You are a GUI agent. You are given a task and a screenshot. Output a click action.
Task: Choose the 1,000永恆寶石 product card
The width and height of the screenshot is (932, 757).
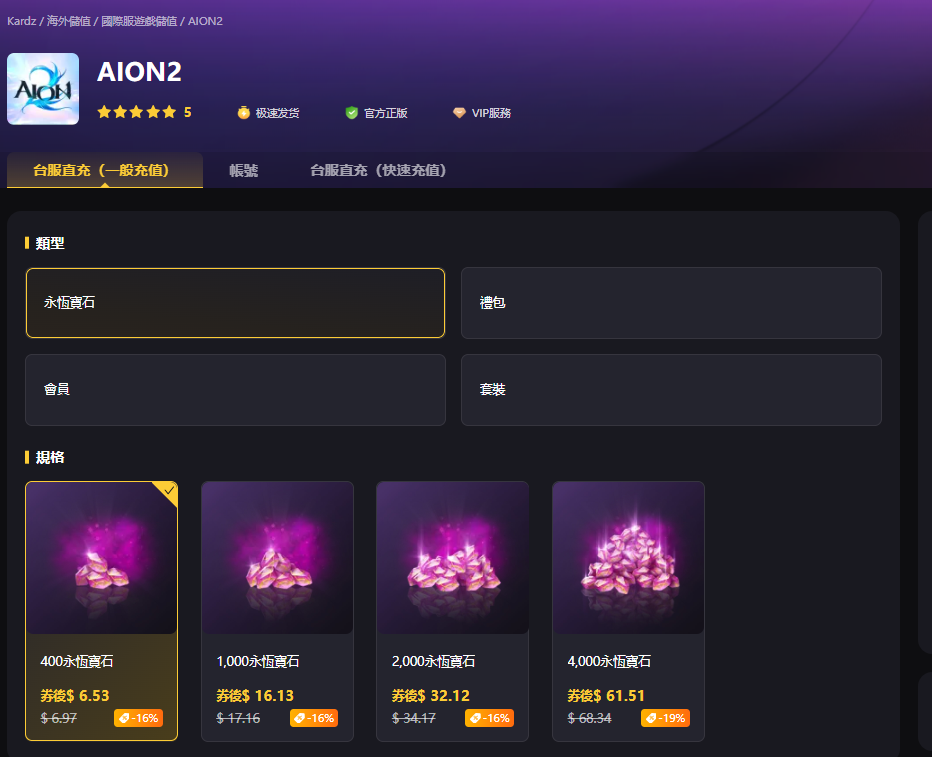coord(278,611)
